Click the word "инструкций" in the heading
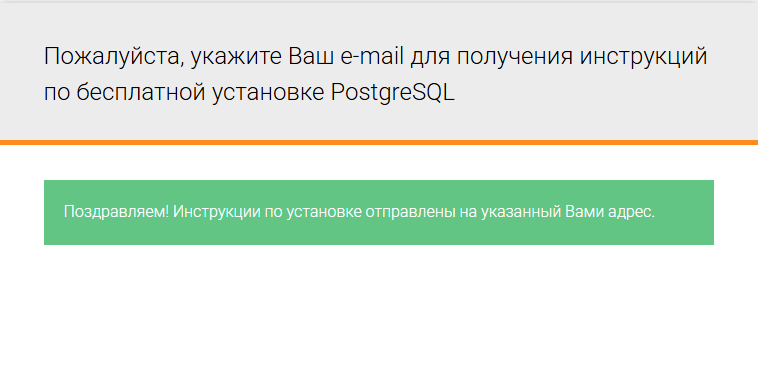Image resolution: width=758 pixels, height=370 pixels. coord(643,58)
